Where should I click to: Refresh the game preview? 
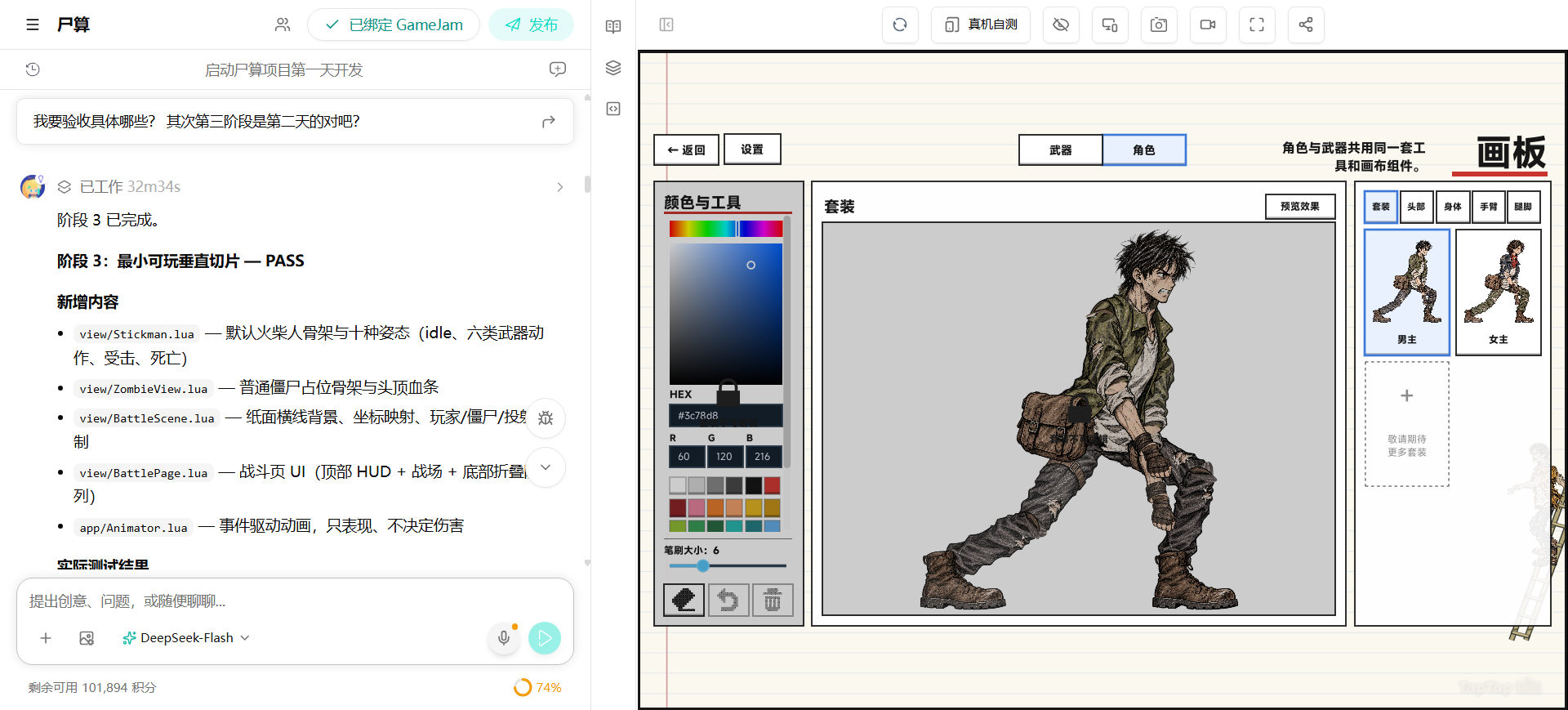click(x=900, y=25)
